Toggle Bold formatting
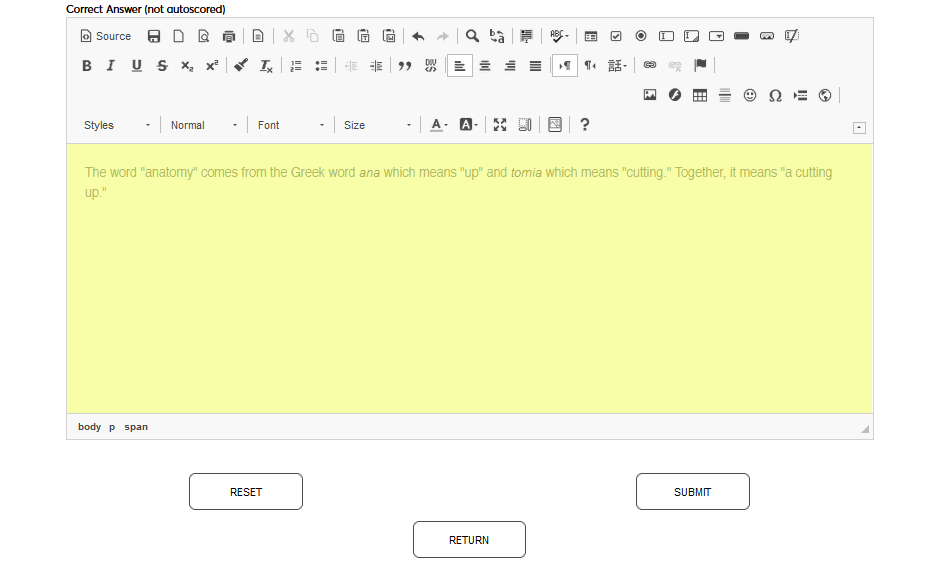 [x=87, y=66]
